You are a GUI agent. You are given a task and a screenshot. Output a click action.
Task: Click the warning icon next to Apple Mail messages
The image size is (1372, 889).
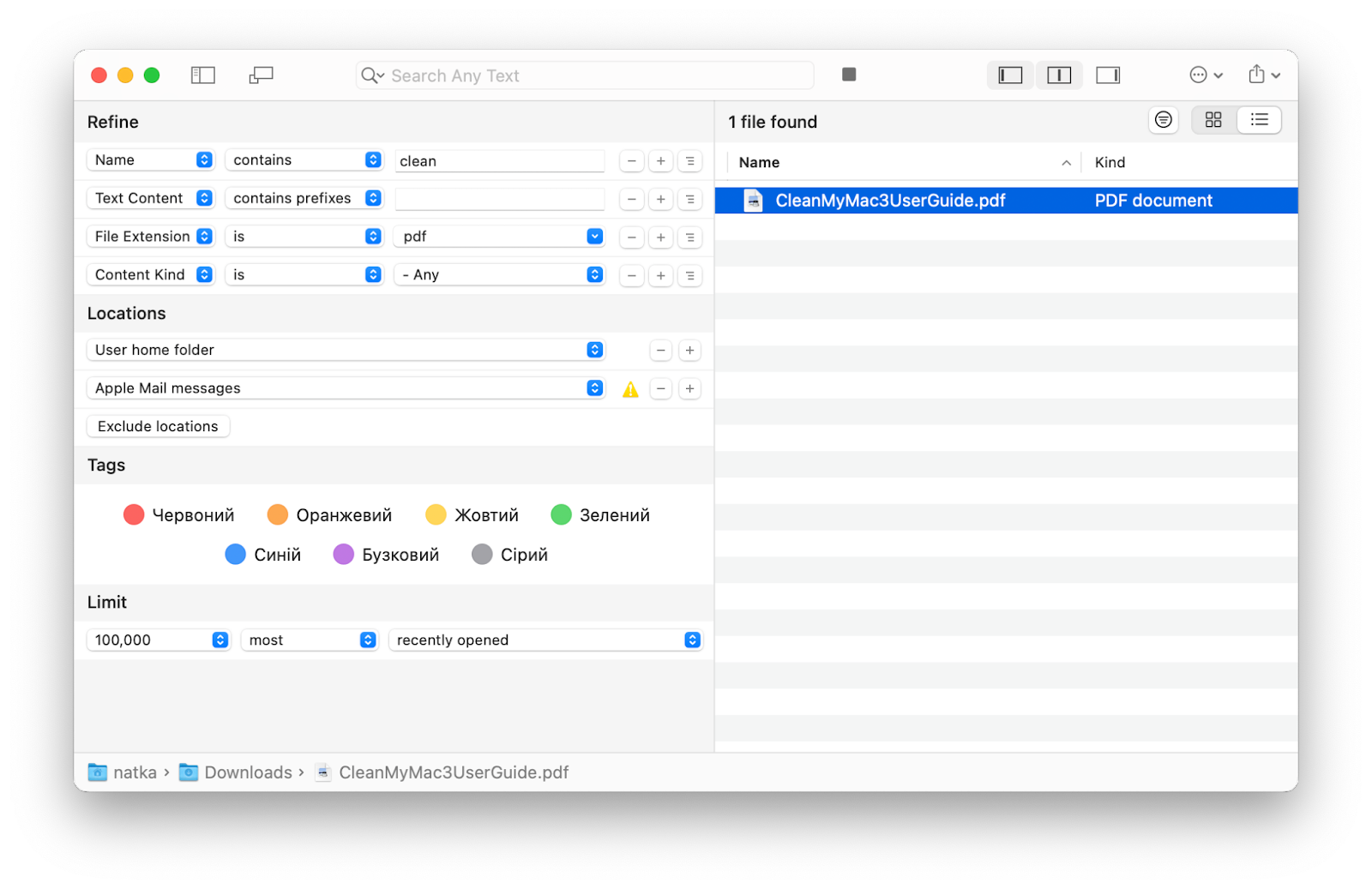click(x=631, y=388)
